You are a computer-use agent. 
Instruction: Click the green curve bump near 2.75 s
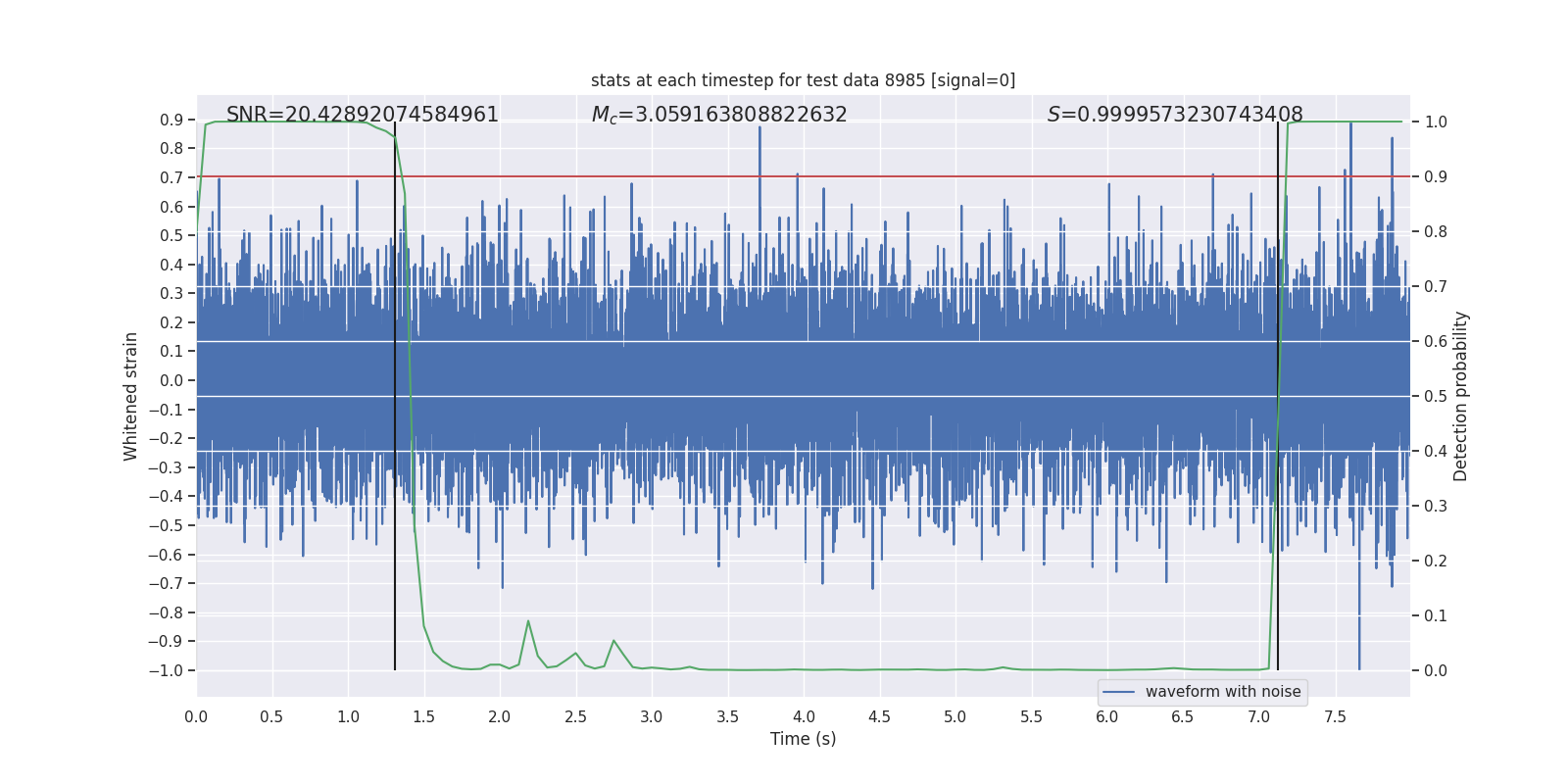(613, 641)
